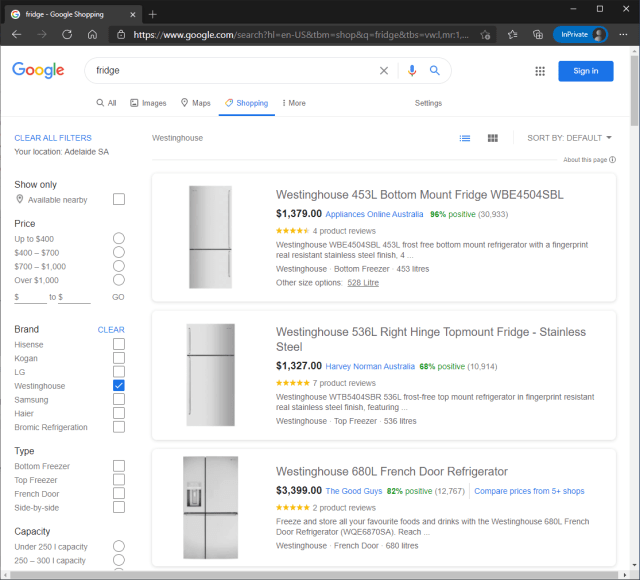Select $400 – $700 price range
The height and width of the screenshot is (580, 640).
coord(119,252)
